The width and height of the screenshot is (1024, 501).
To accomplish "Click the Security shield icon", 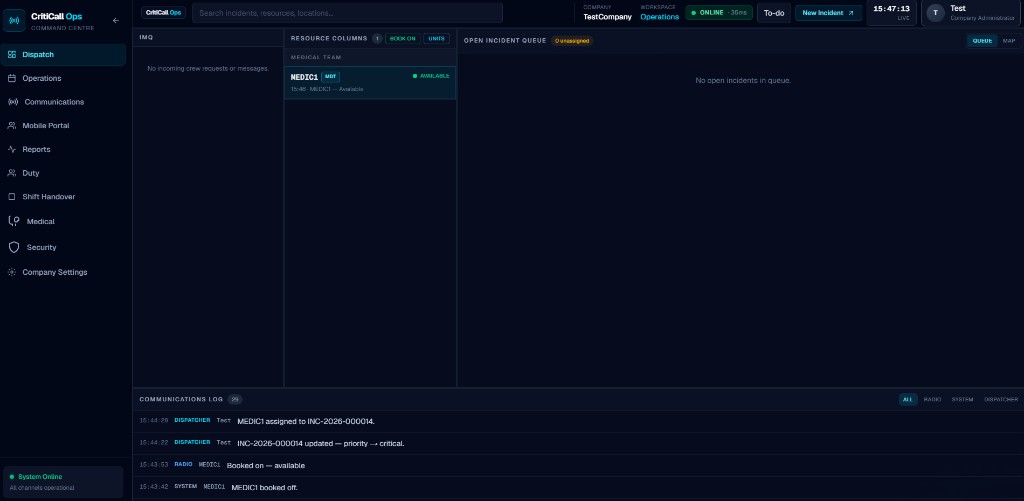I will click(14, 248).
